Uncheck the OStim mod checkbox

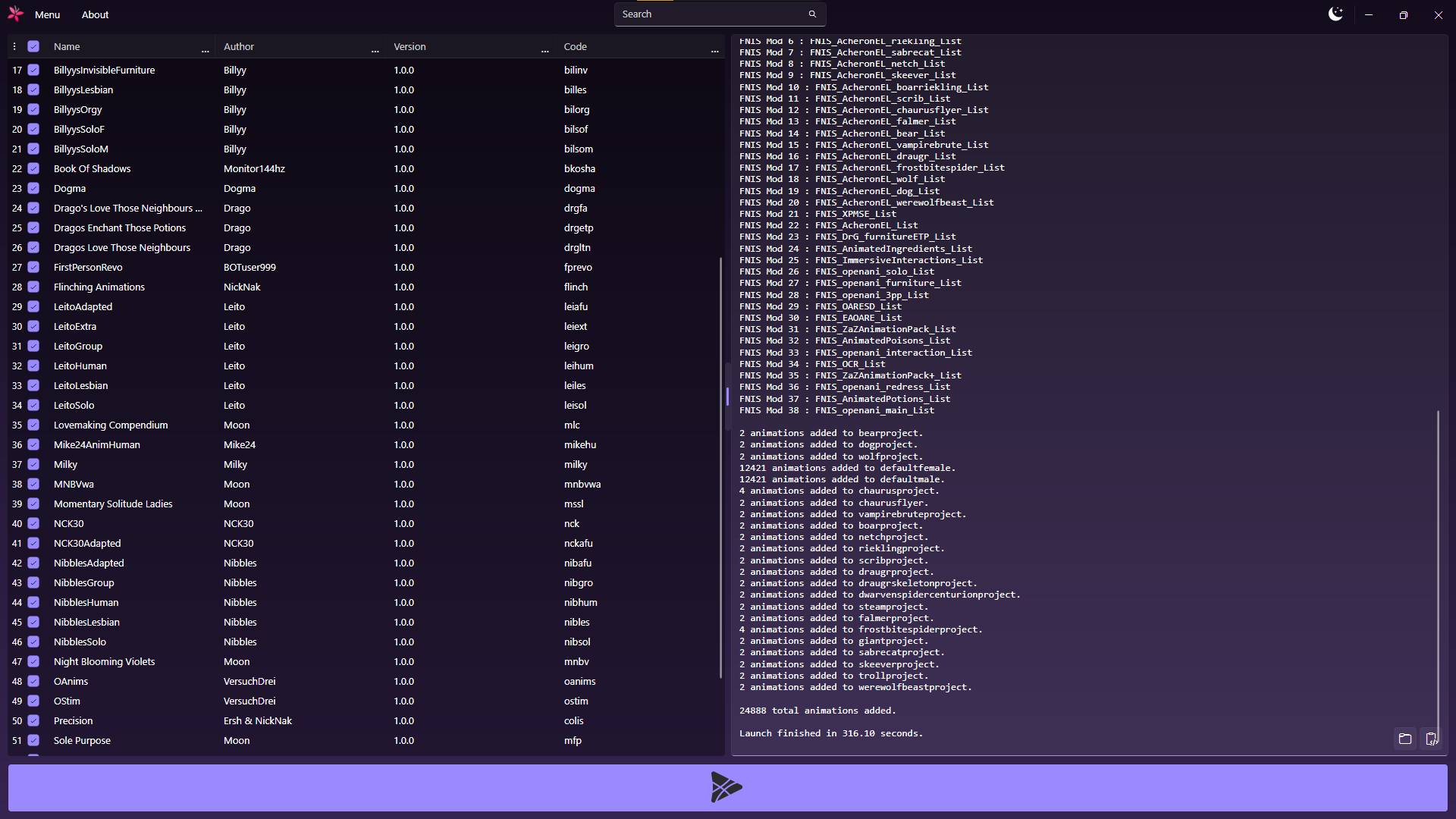pos(33,701)
